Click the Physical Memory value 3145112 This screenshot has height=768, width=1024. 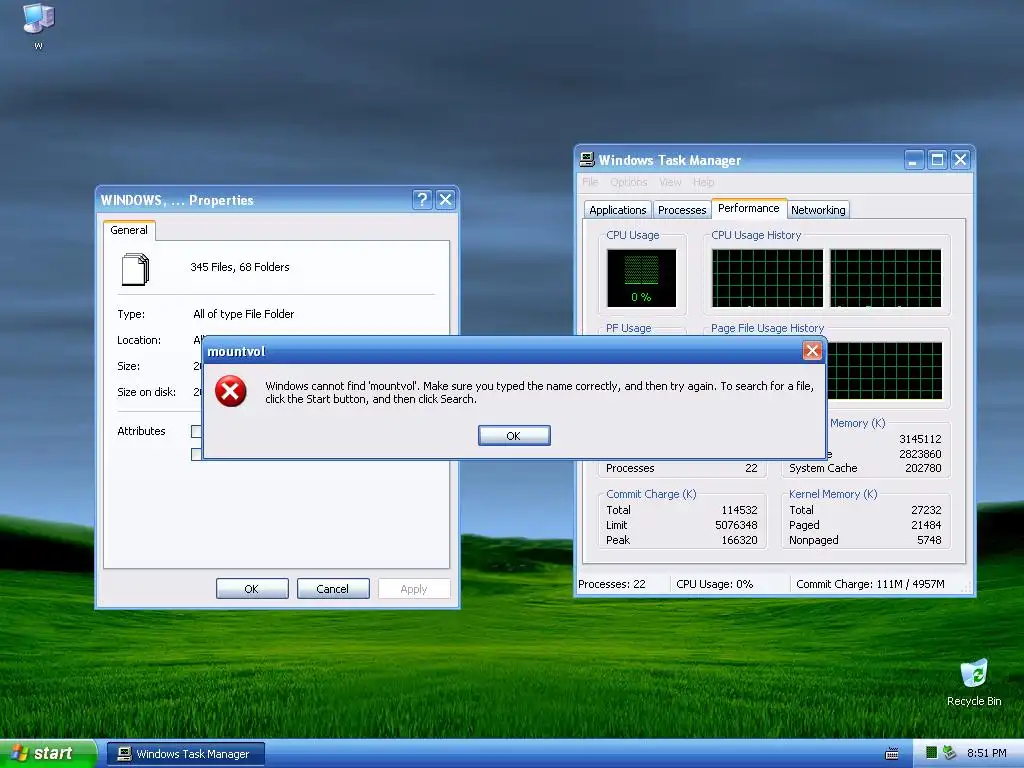click(x=920, y=439)
